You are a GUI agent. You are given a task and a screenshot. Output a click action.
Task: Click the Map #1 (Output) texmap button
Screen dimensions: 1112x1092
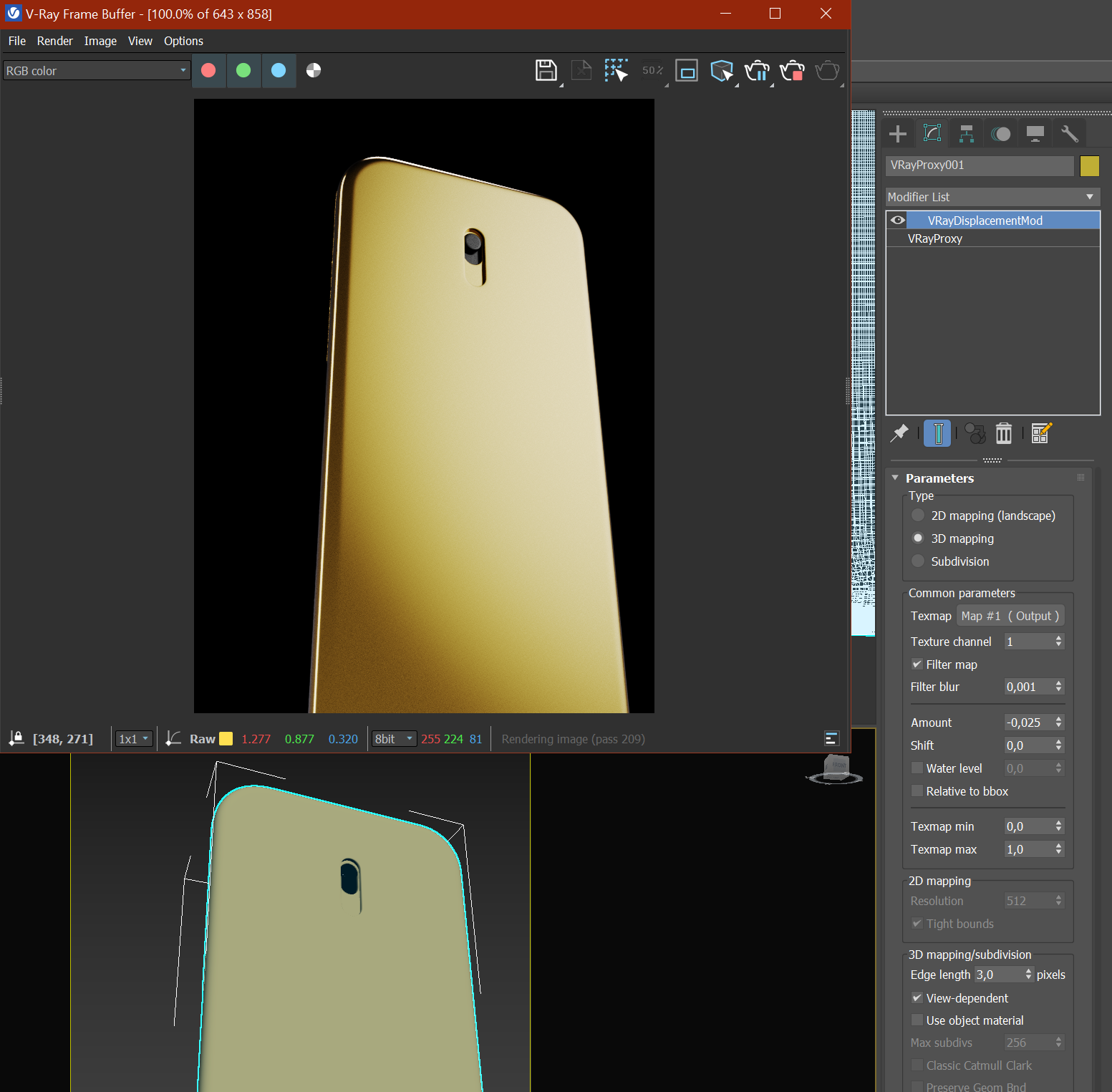1010,616
